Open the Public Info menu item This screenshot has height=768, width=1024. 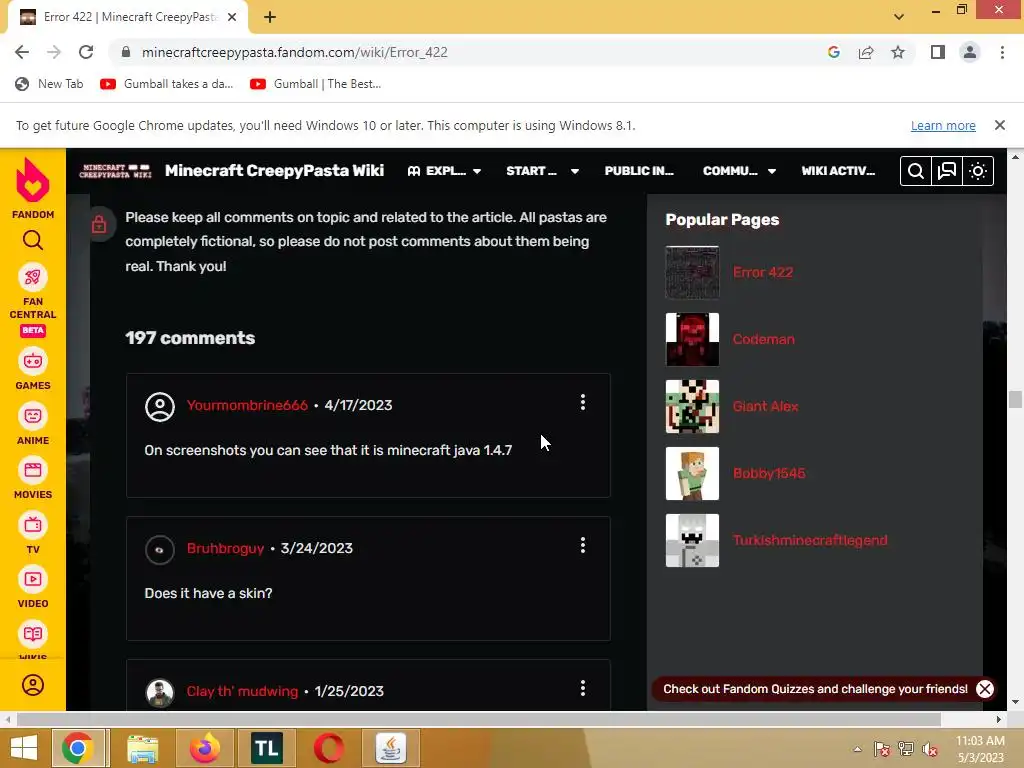coord(639,171)
